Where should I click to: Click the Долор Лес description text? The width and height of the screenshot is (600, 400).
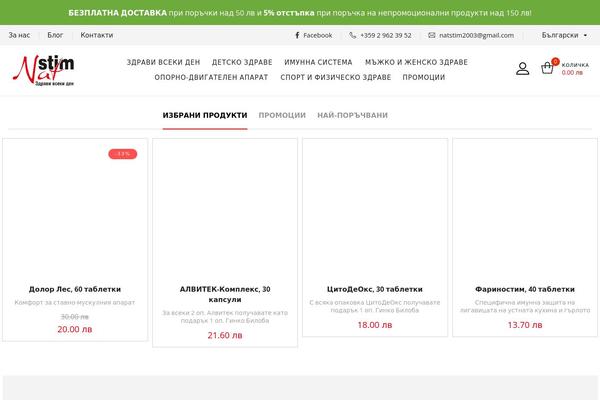click(75, 302)
